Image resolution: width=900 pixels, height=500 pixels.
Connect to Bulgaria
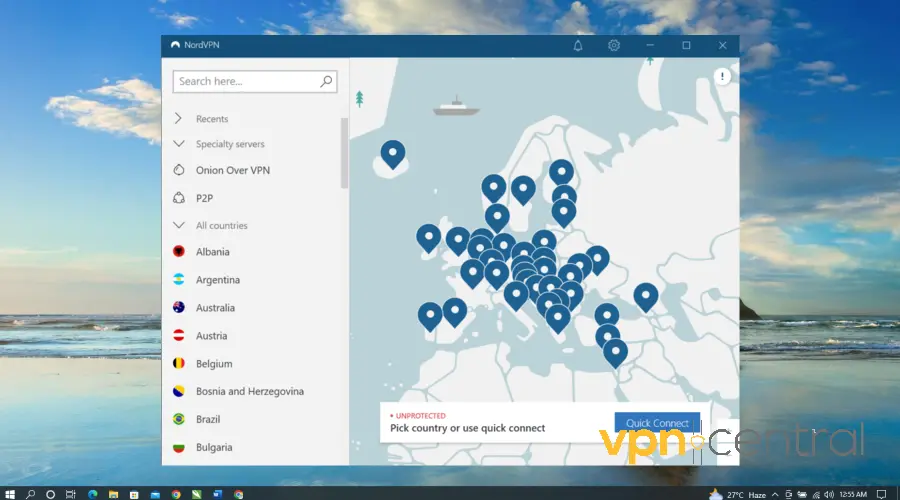(214, 447)
